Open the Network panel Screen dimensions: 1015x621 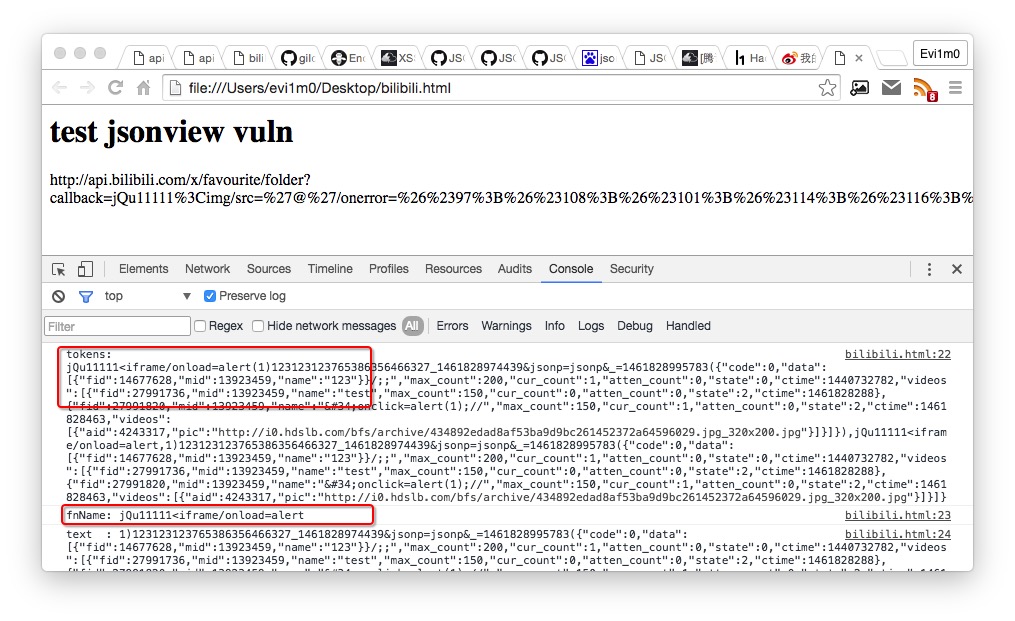[207, 269]
